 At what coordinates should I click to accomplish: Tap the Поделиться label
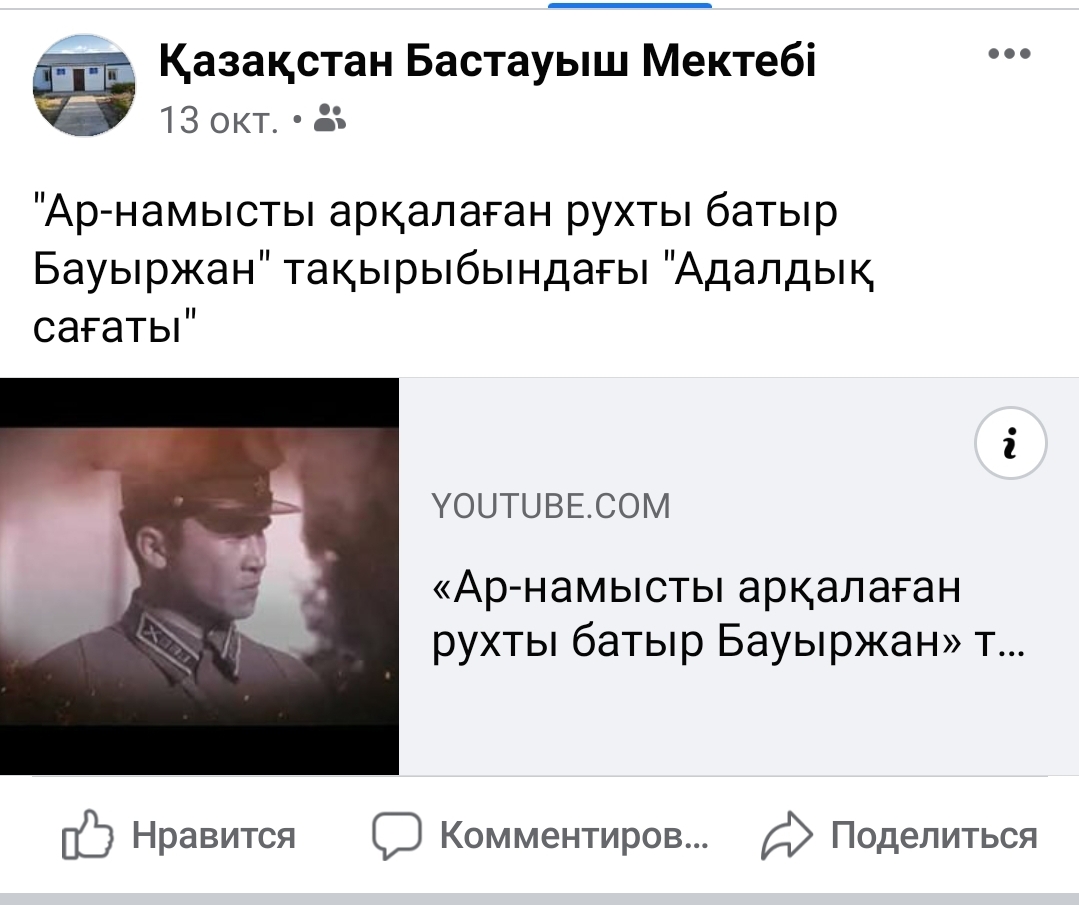click(x=934, y=835)
